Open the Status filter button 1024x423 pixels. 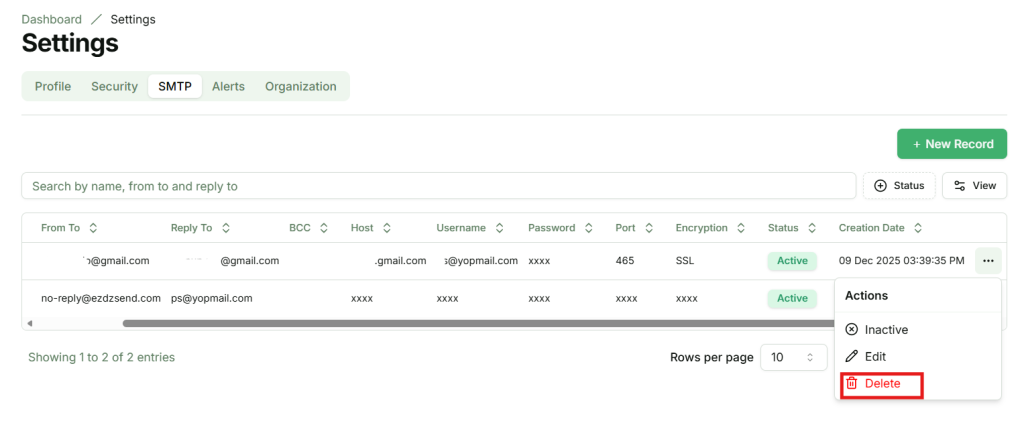click(899, 186)
